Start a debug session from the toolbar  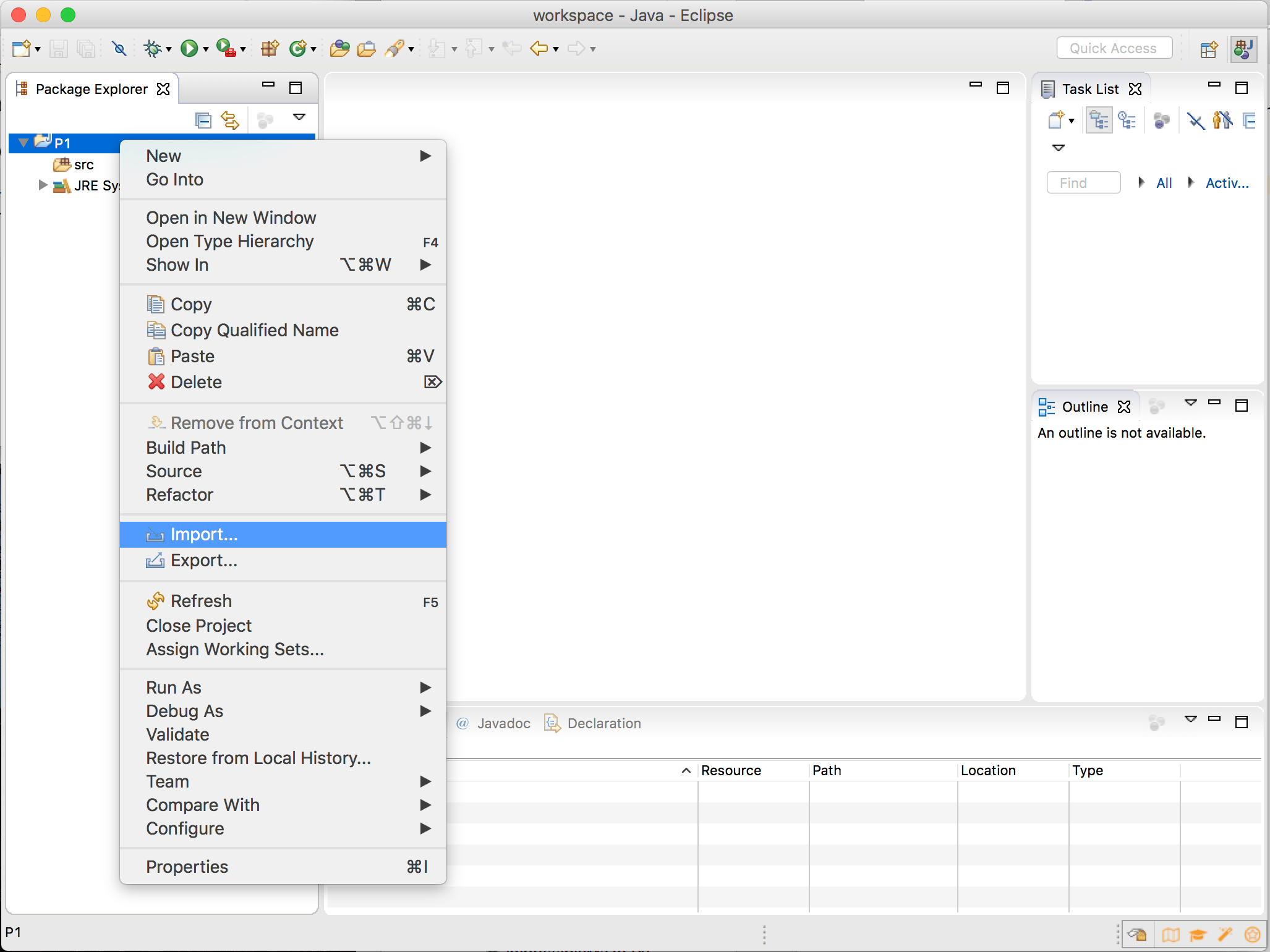pos(154,48)
